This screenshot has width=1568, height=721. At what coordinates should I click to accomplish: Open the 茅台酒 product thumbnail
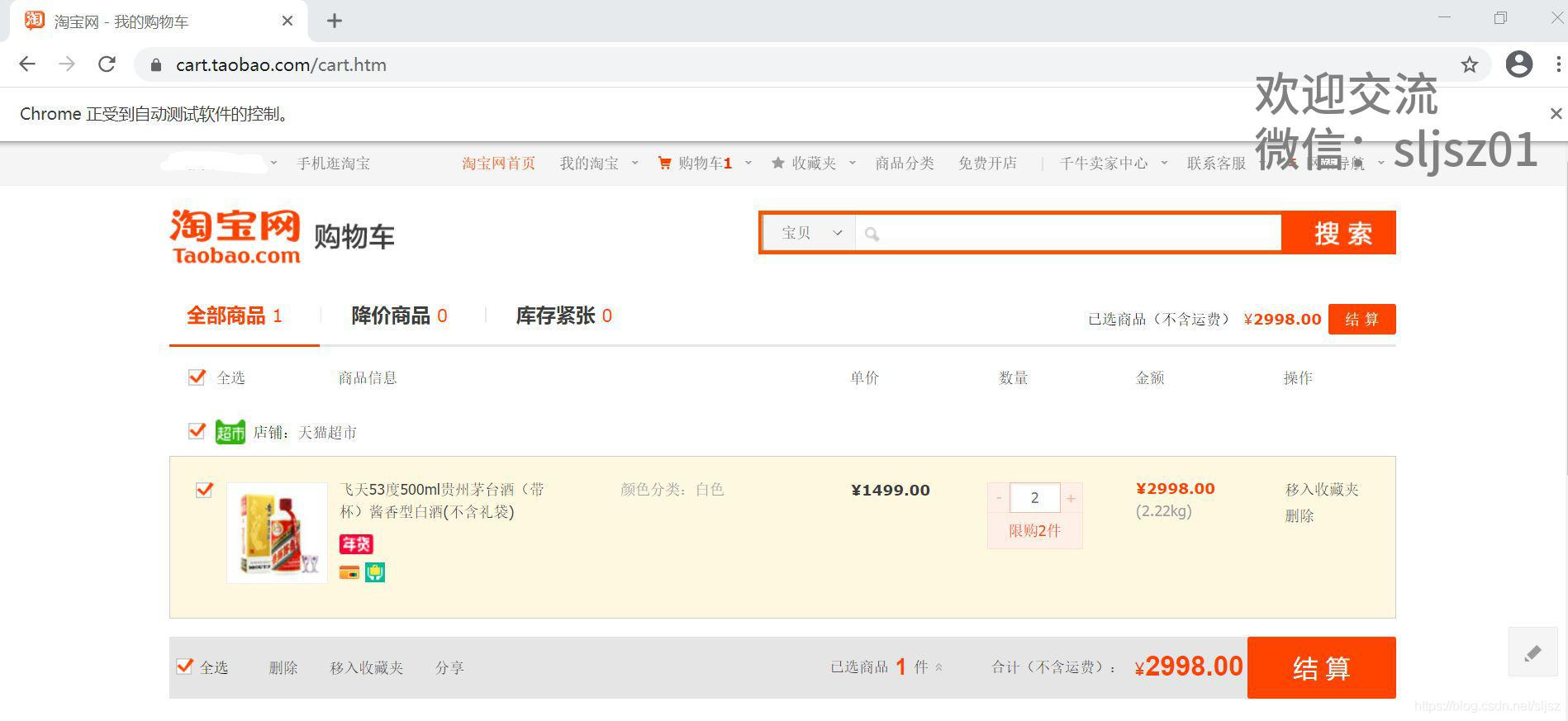[x=277, y=533]
